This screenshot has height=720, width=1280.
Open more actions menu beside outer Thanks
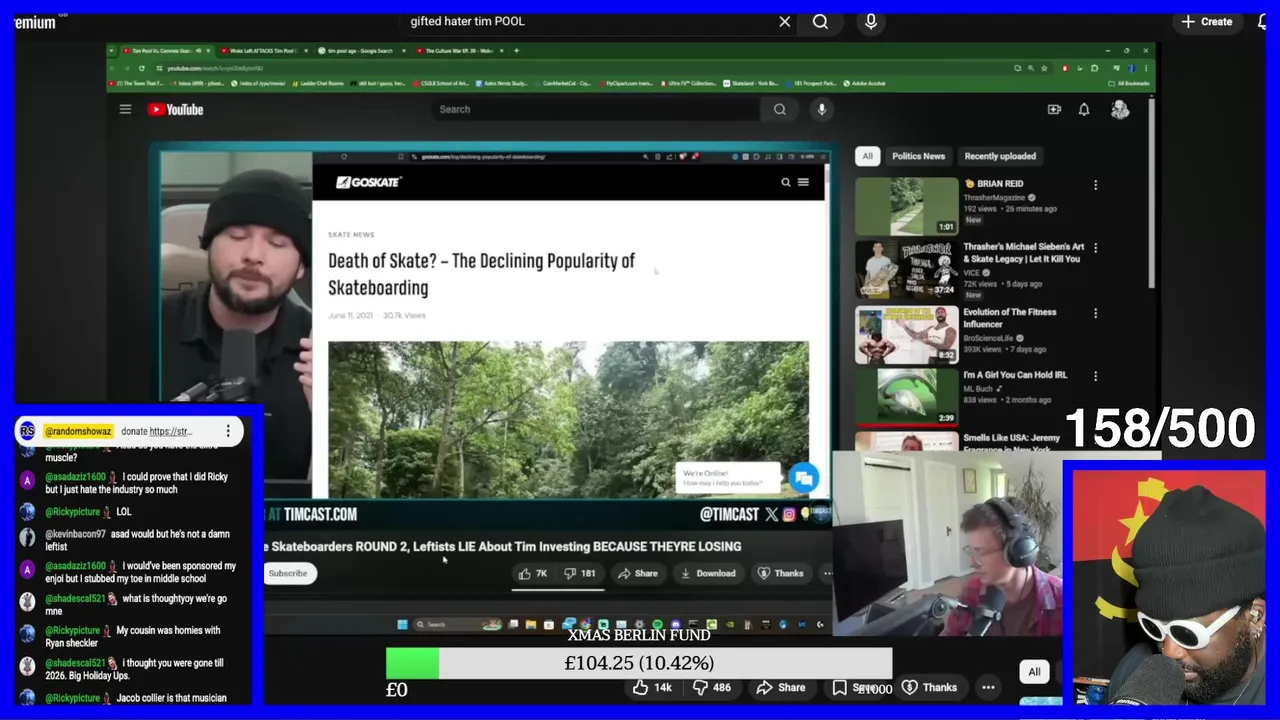point(988,687)
